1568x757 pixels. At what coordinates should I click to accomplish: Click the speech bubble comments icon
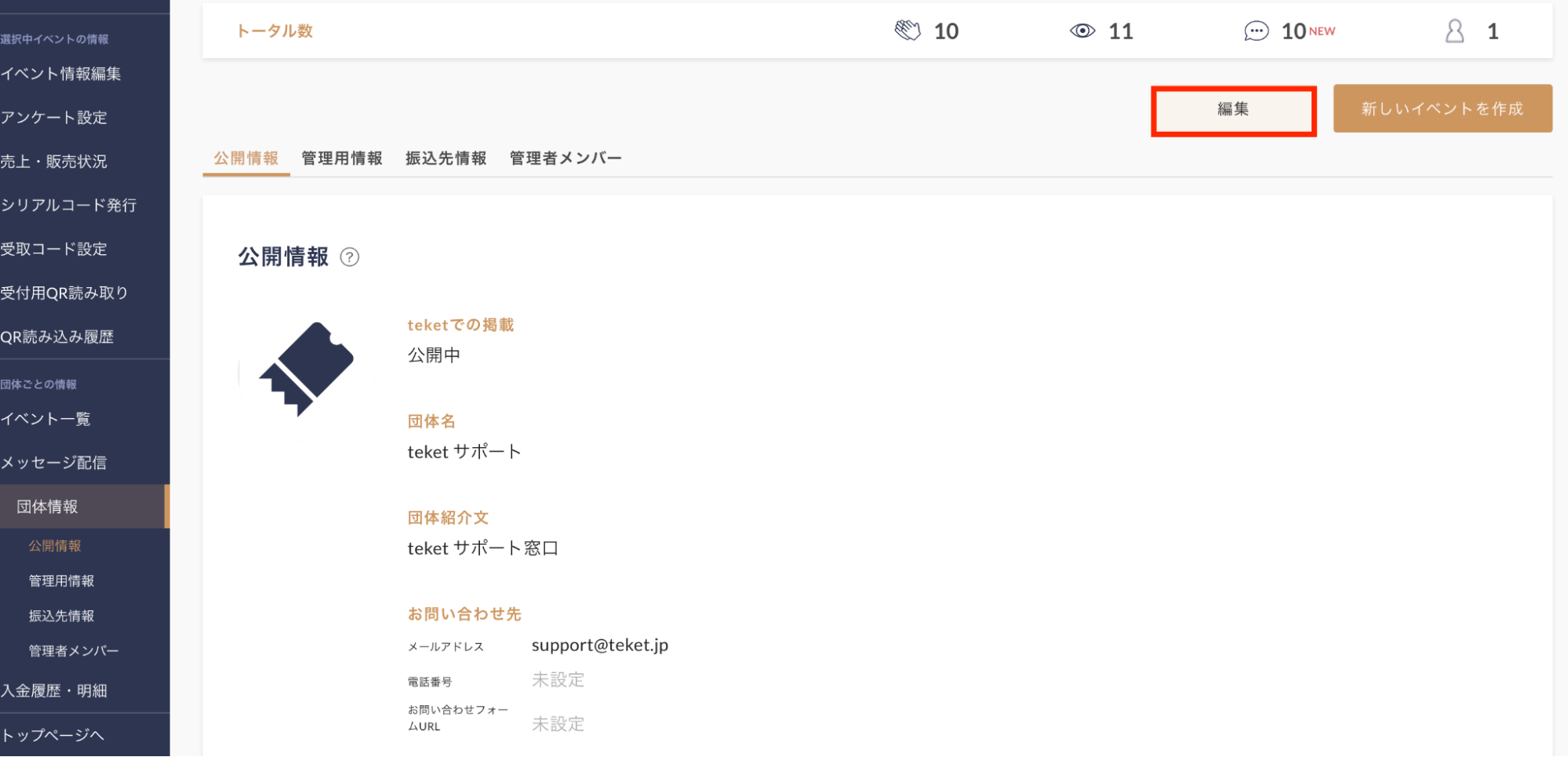pos(1256,31)
